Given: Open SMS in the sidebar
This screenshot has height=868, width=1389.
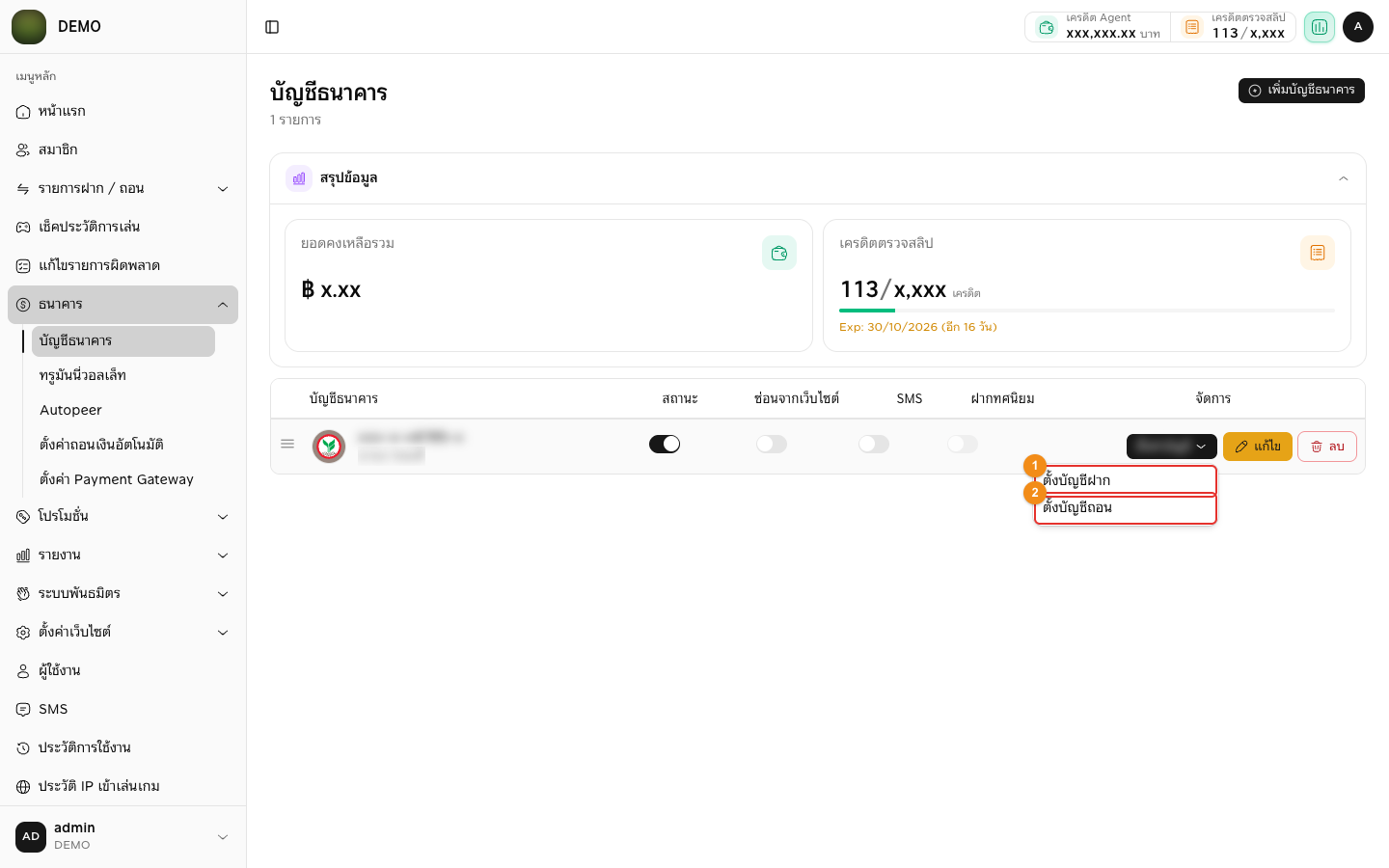Looking at the screenshot, I should tap(123, 710).
